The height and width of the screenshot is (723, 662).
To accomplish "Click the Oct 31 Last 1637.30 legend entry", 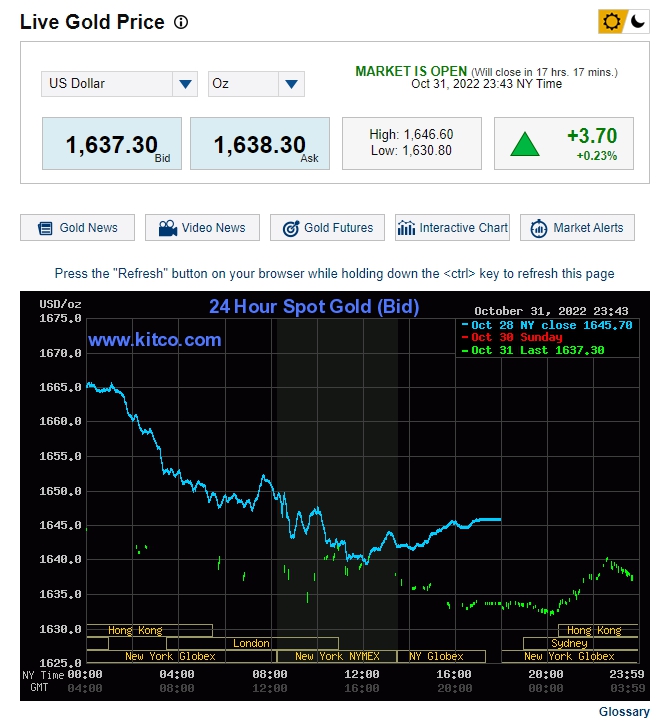I will [x=533, y=350].
